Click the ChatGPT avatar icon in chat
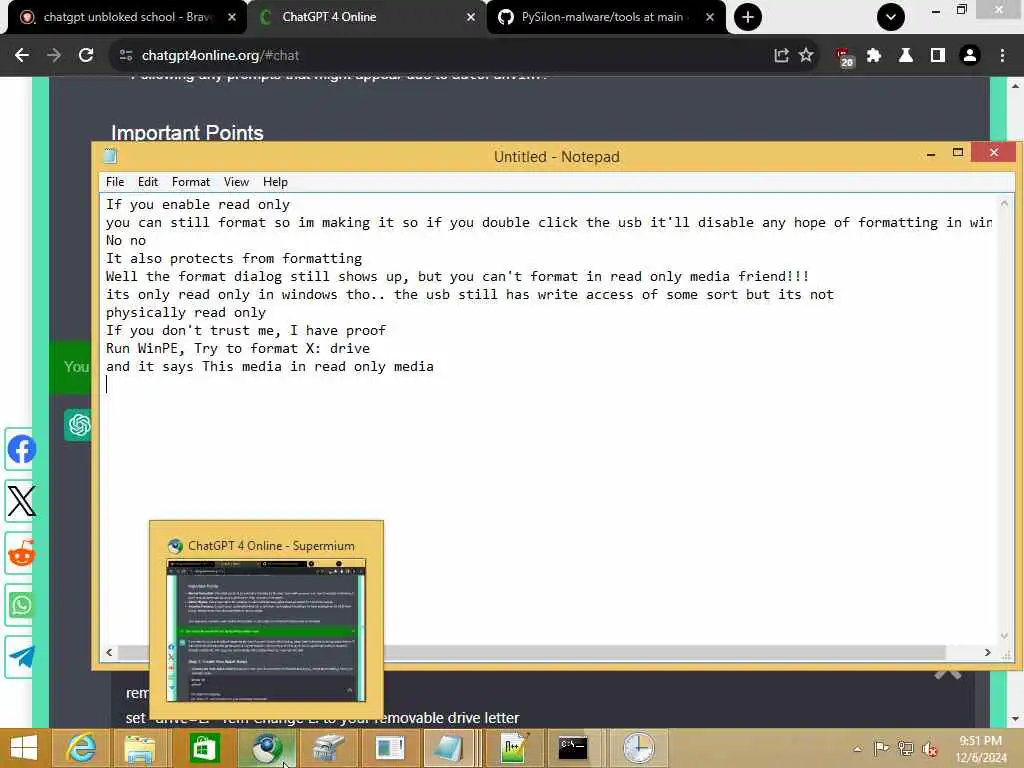This screenshot has width=1024, height=768. tap(78, 425)
